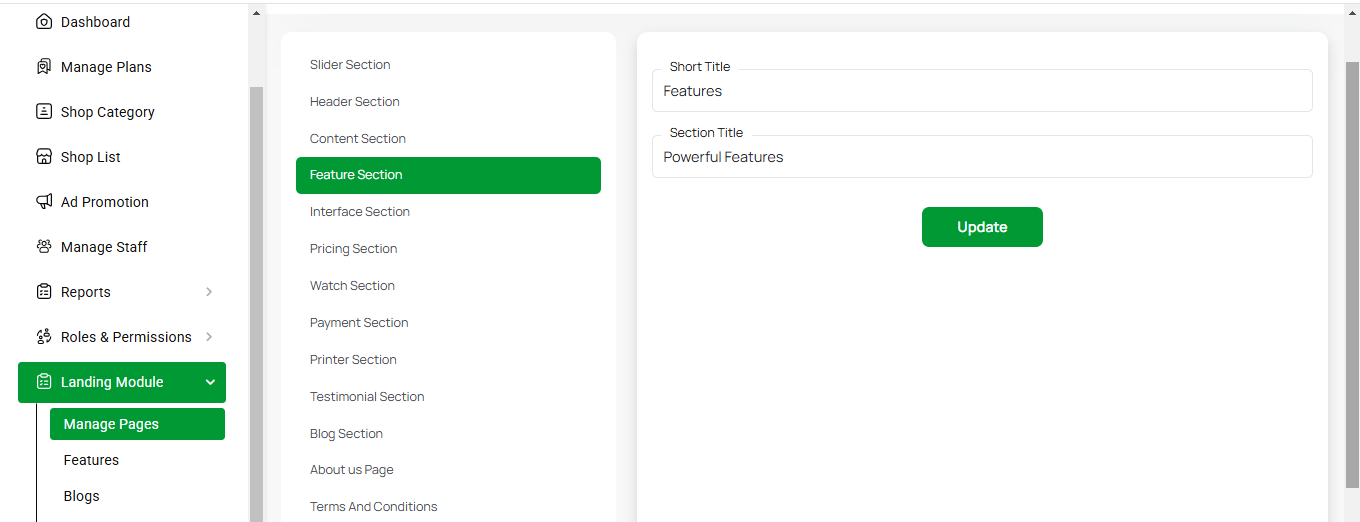This screenshot has width=1360, height=522.
Task: Click the Dashboard home icon
Action: [44, 22]
